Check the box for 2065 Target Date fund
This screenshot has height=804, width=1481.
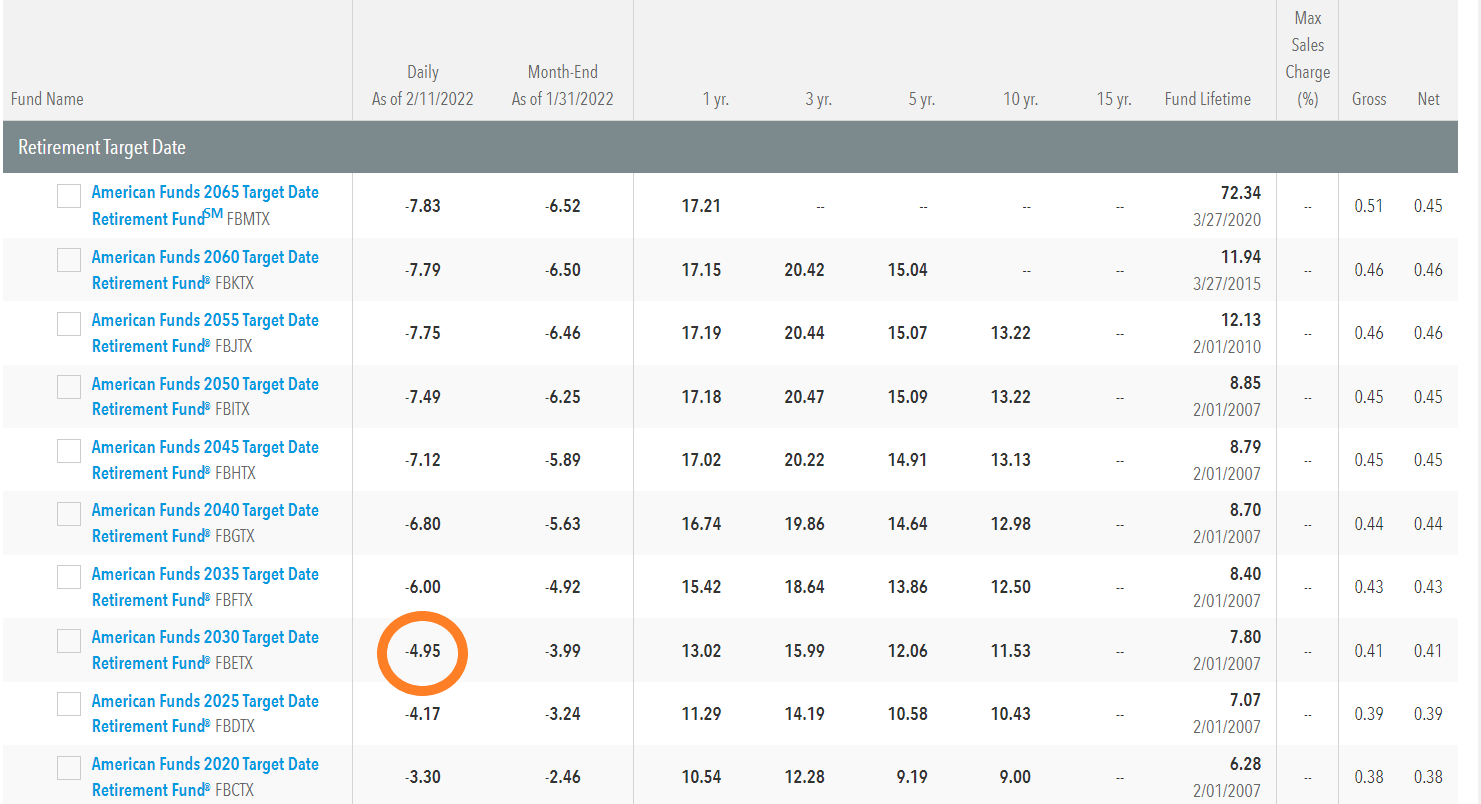(69, 196)
